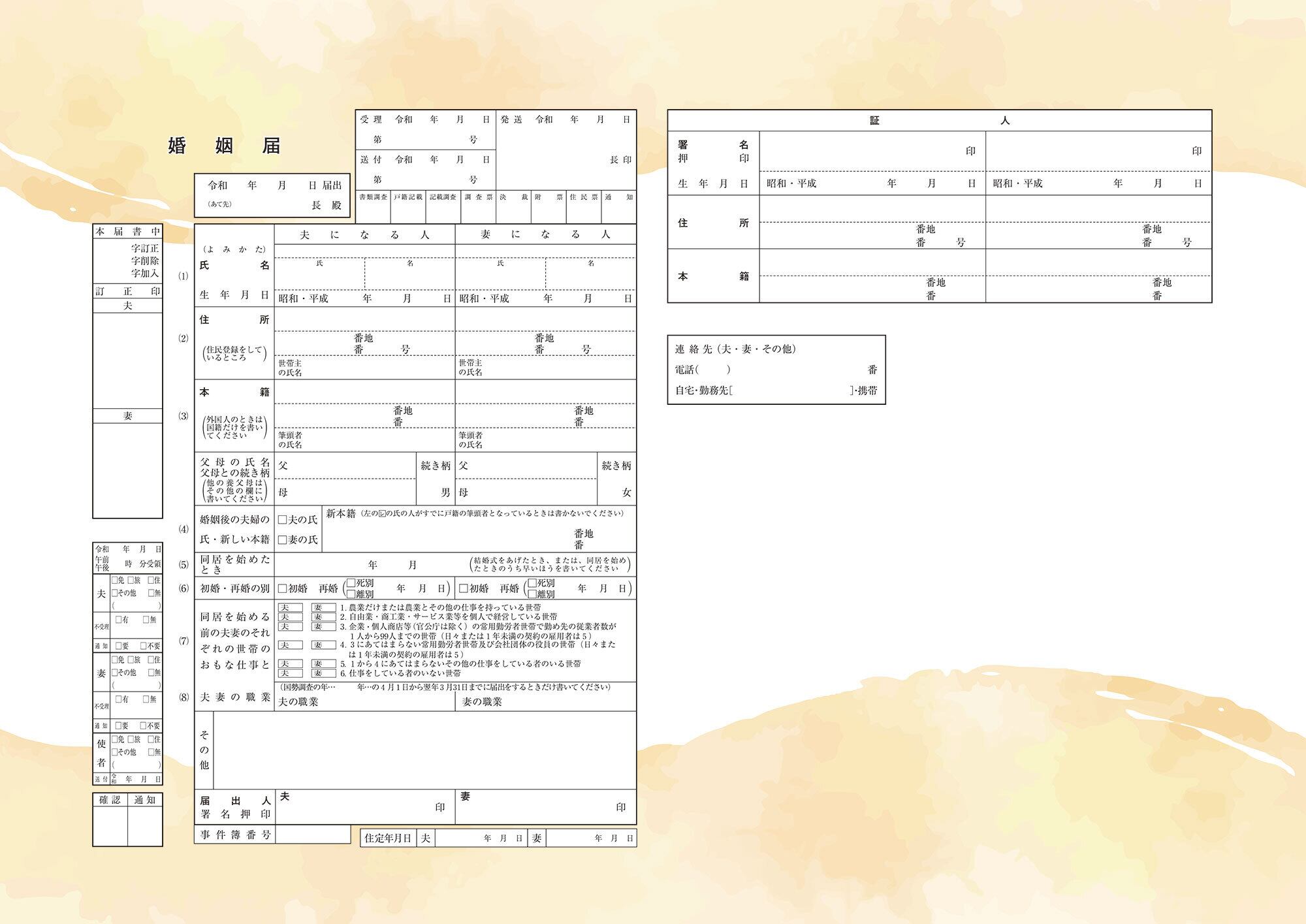
Task: Click the 婚姻届 form title
Action: point(224,145)
